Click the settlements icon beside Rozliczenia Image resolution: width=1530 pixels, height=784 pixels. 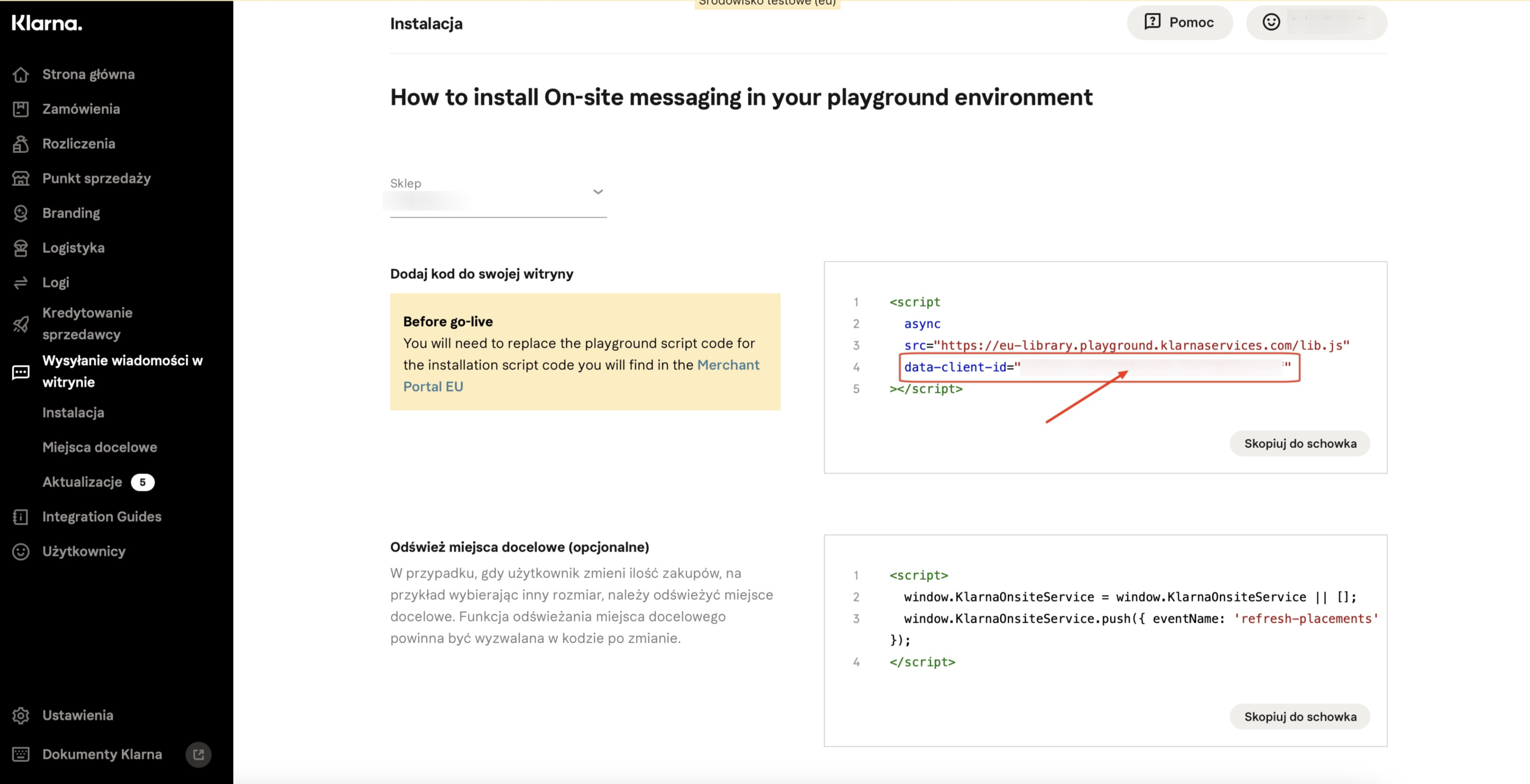(x=21, y=144)
